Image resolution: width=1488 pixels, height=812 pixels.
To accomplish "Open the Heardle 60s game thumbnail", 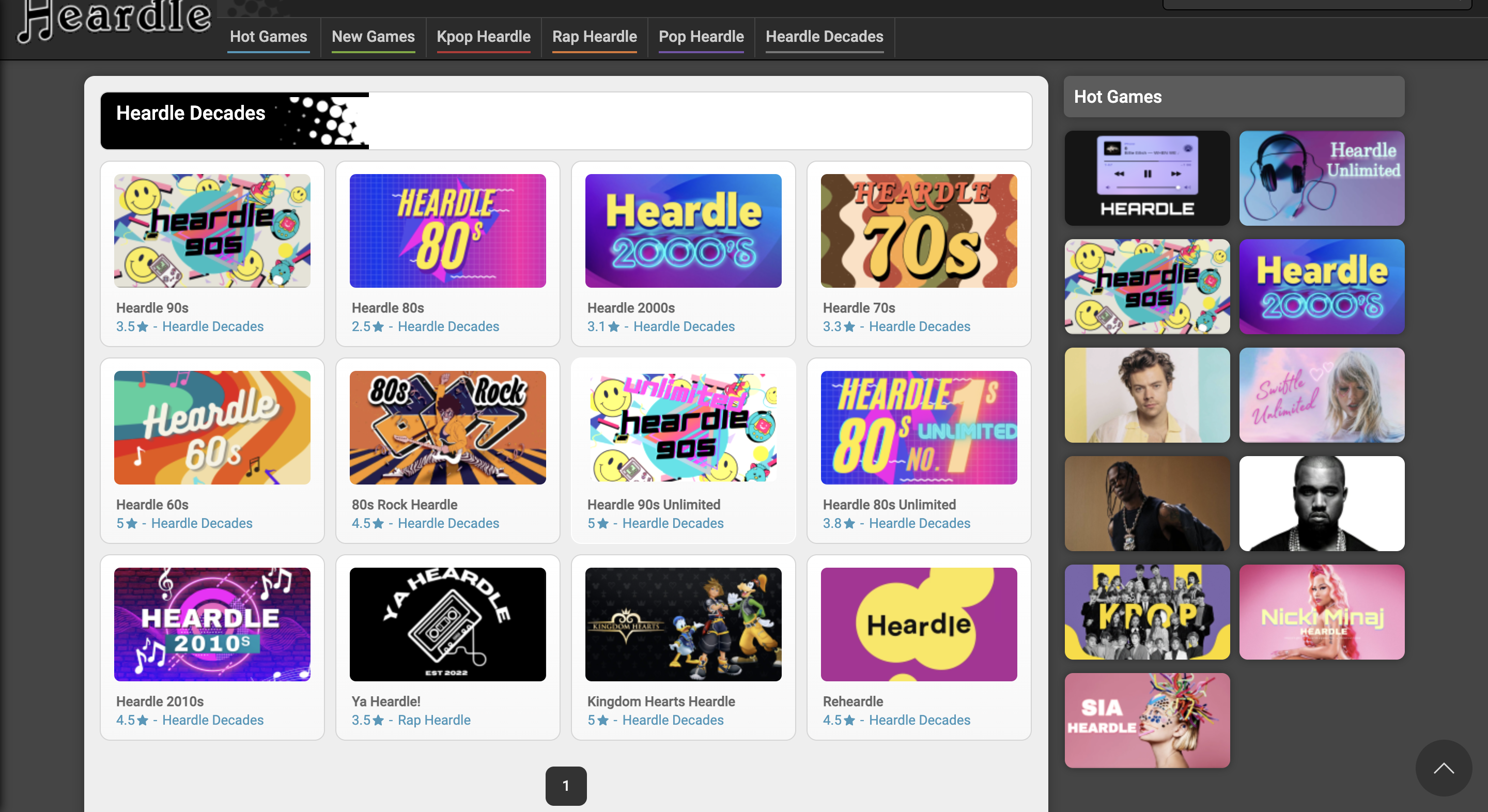I will coord(212,428).
